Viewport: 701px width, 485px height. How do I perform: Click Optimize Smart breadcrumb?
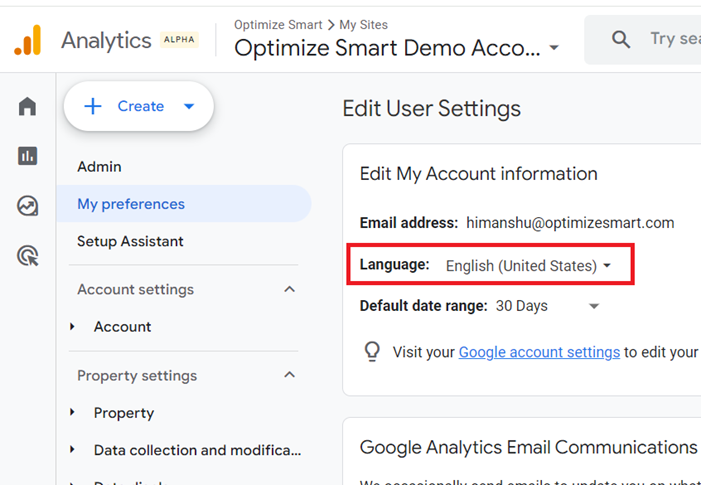point(278,25)
